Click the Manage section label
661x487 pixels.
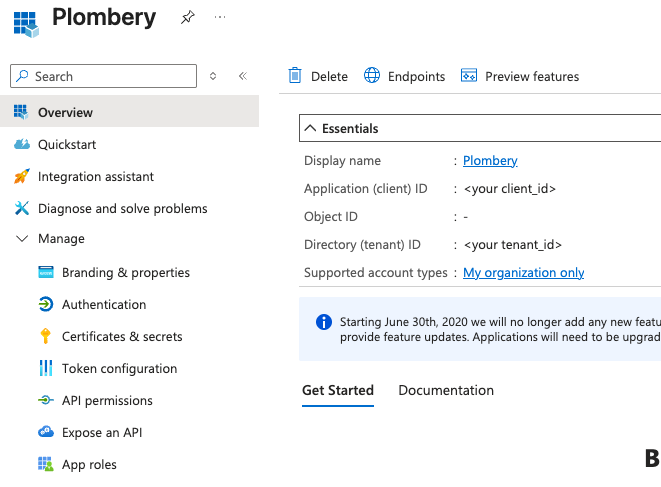tap(61, 239)
